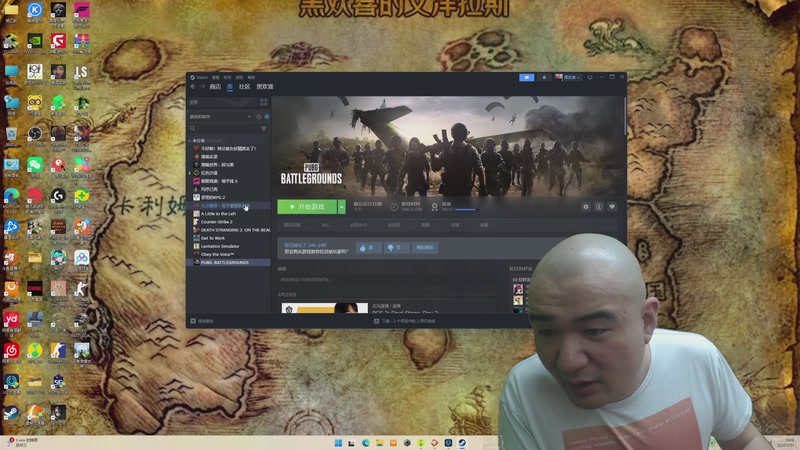Click the game info icon next to gear
This screenshot has width=800, height=450.
(599, 207)
